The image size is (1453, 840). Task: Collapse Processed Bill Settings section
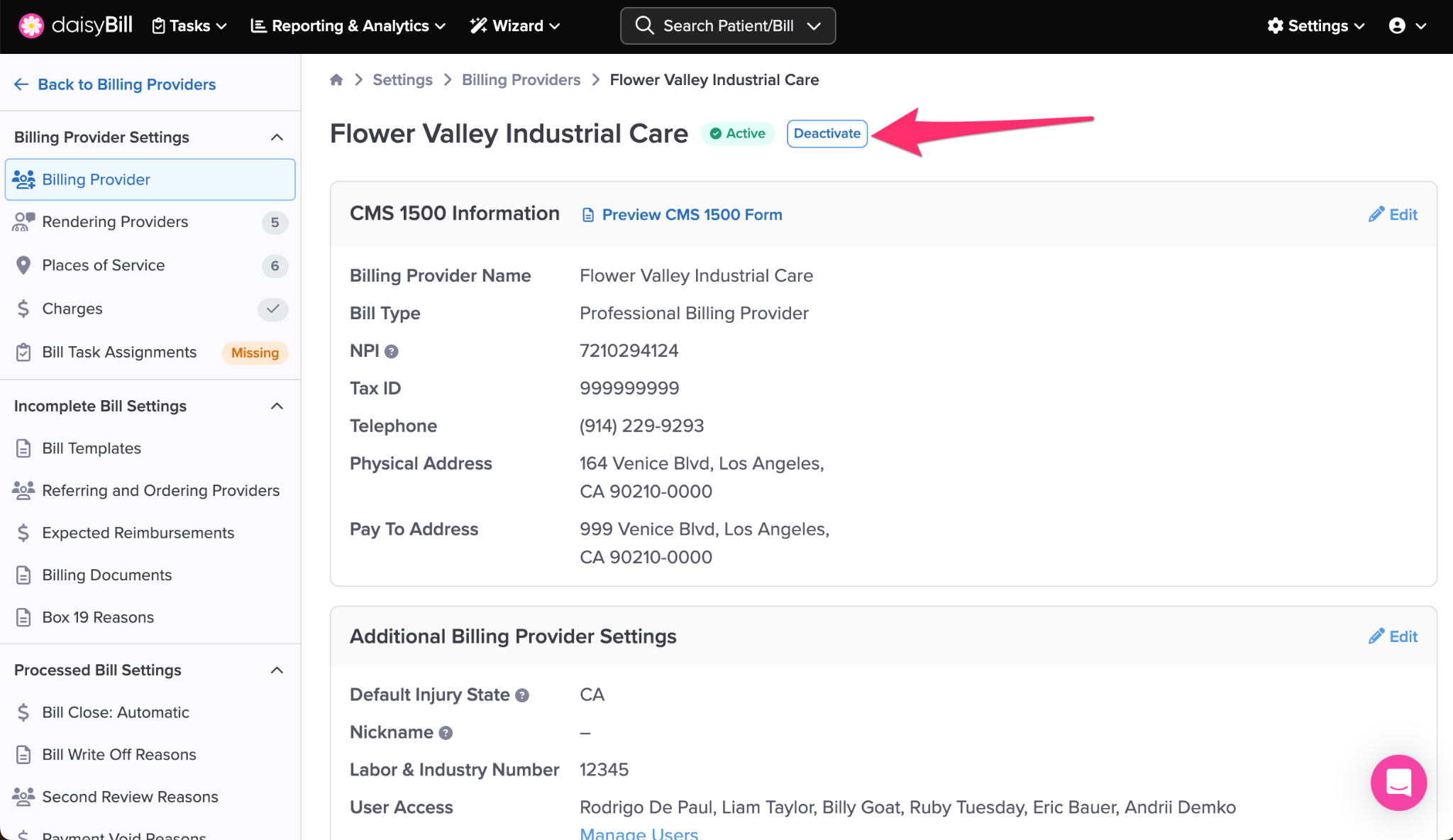[x=277, y=670]
